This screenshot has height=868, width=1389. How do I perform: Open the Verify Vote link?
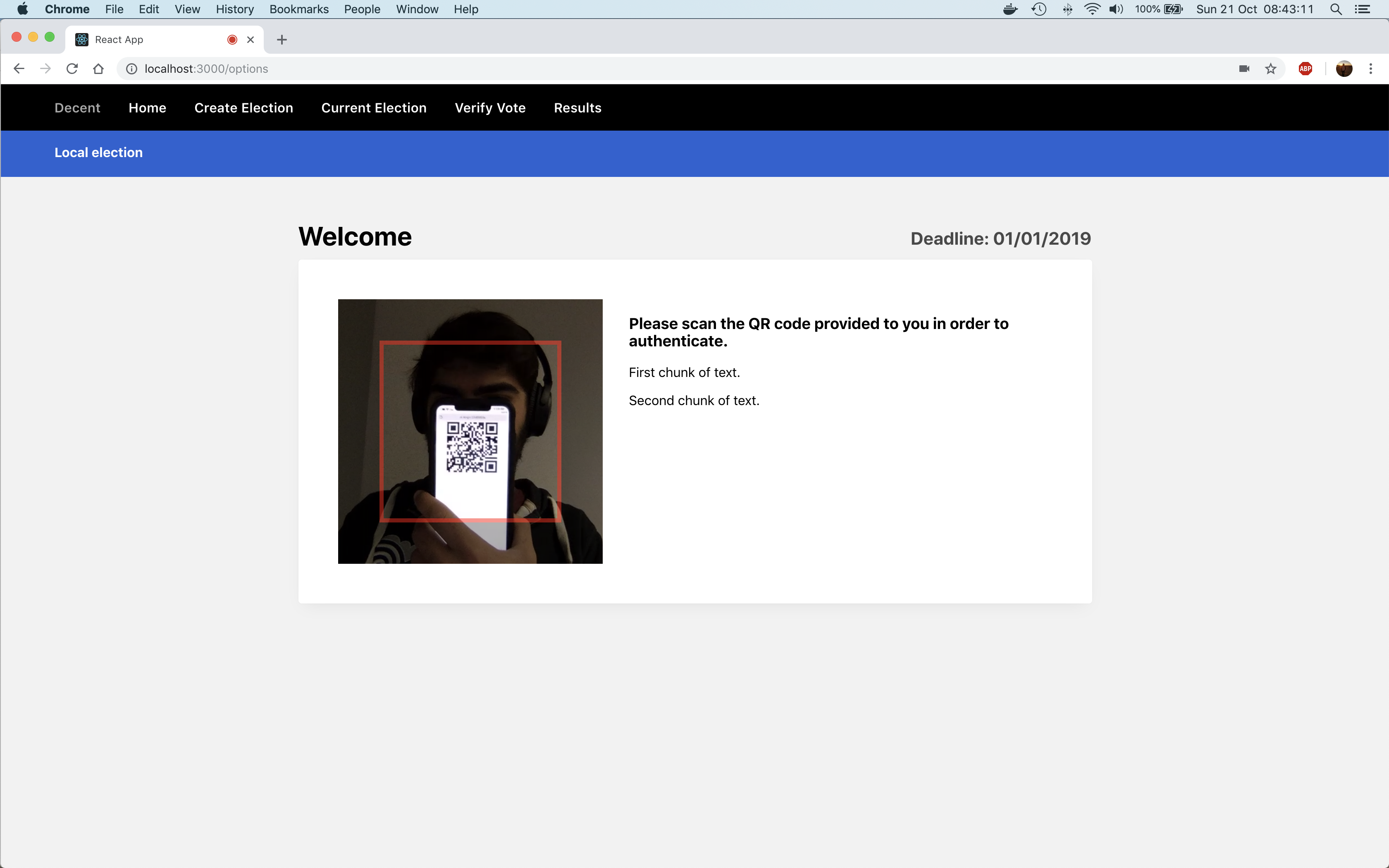489,108
